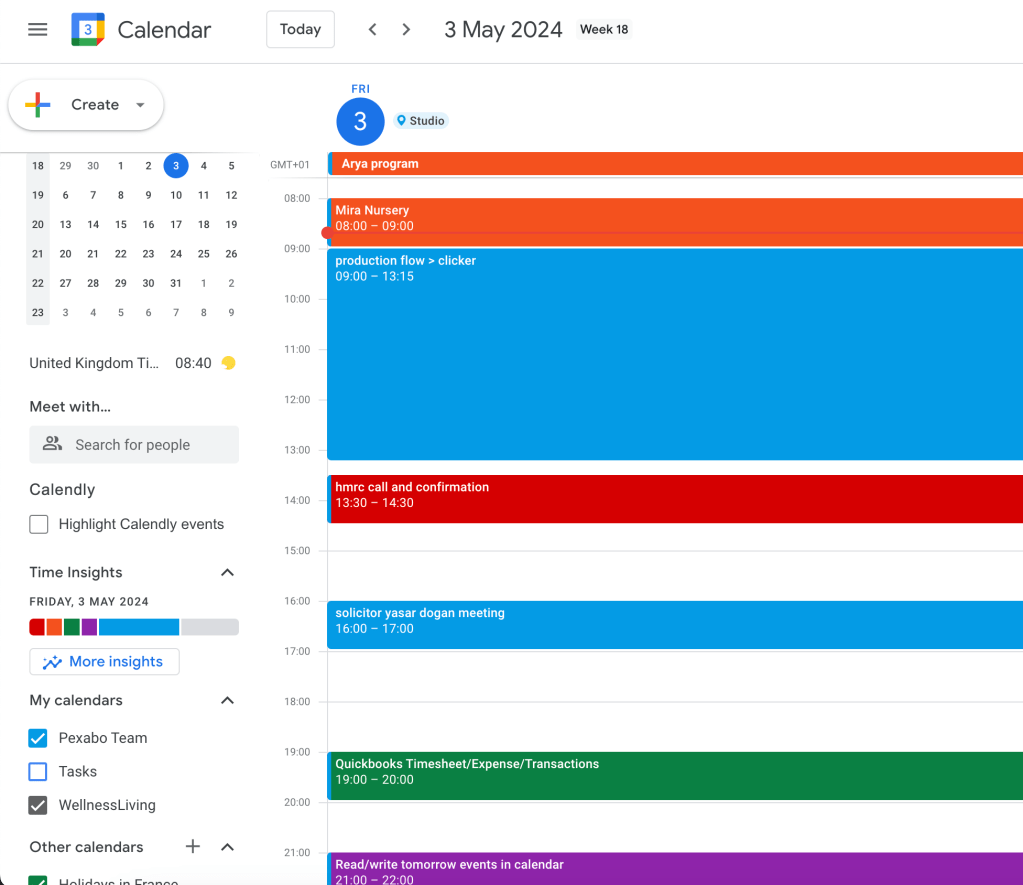
Task: Click the colorful plus Create icon
Action: pyautogui.click(x=38, y=104)
